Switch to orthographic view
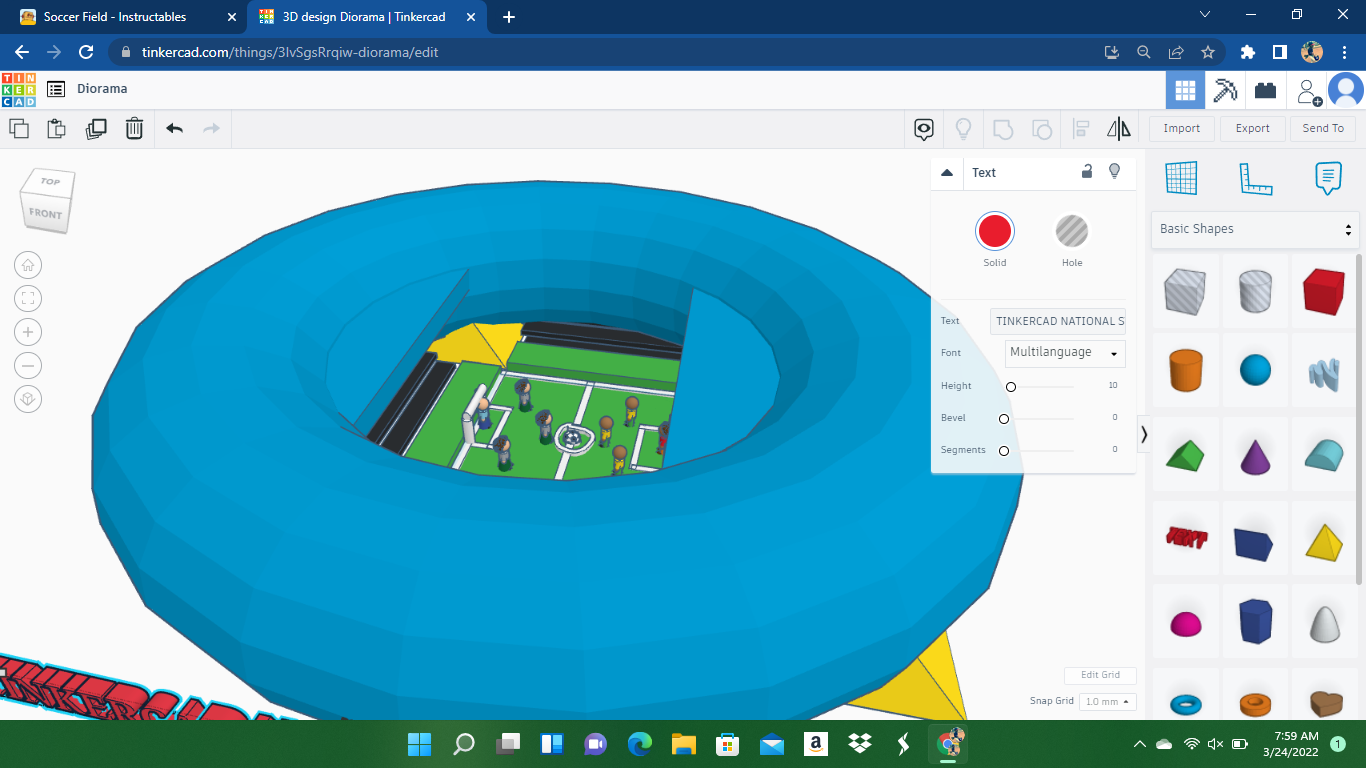Viewport: 1366px width, 768px height. pos(28,399)
